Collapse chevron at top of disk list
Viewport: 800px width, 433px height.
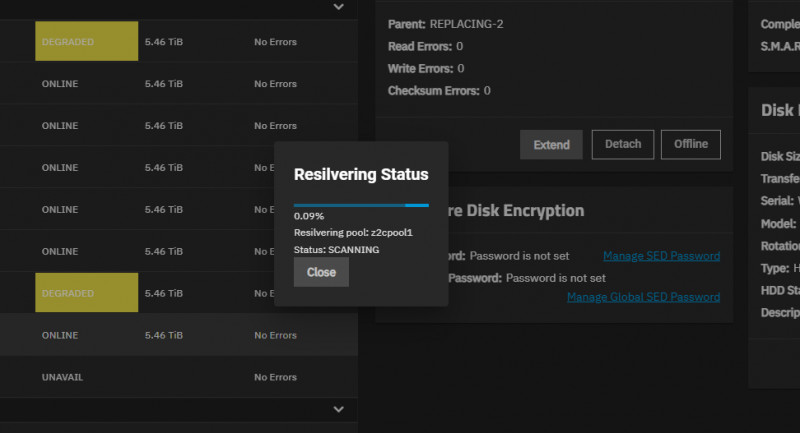pyautogui.click(x=338, y=7)
